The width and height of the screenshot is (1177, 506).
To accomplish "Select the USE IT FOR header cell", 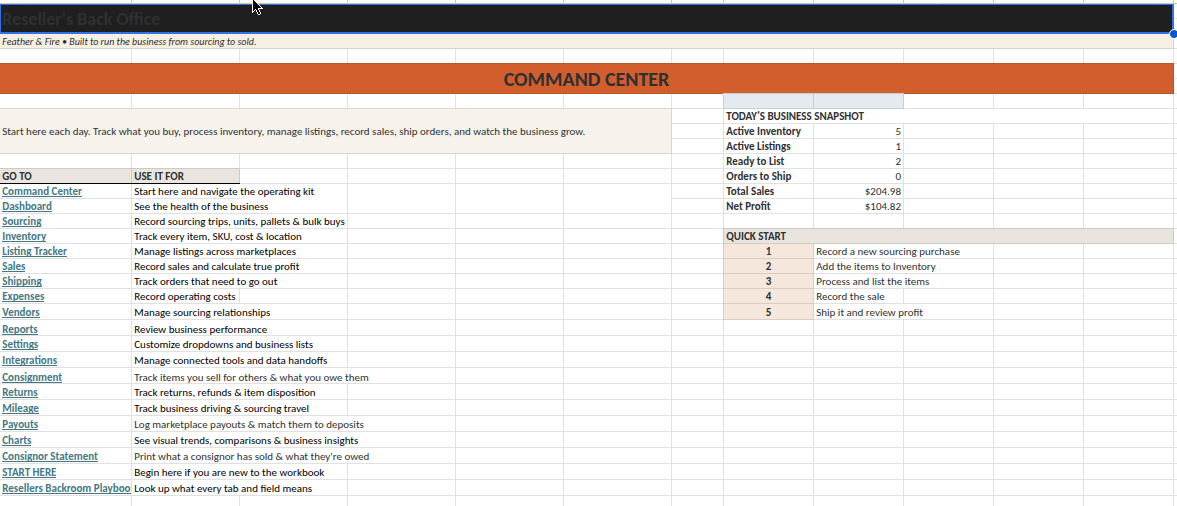I will (x=185, y=176).
